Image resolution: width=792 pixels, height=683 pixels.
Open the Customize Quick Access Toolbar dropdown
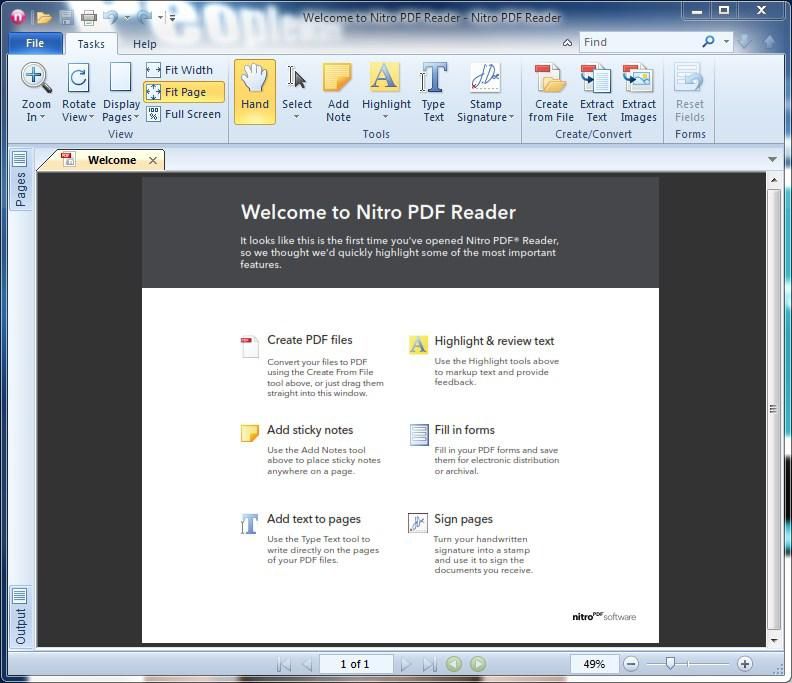(x=172, y=18)
